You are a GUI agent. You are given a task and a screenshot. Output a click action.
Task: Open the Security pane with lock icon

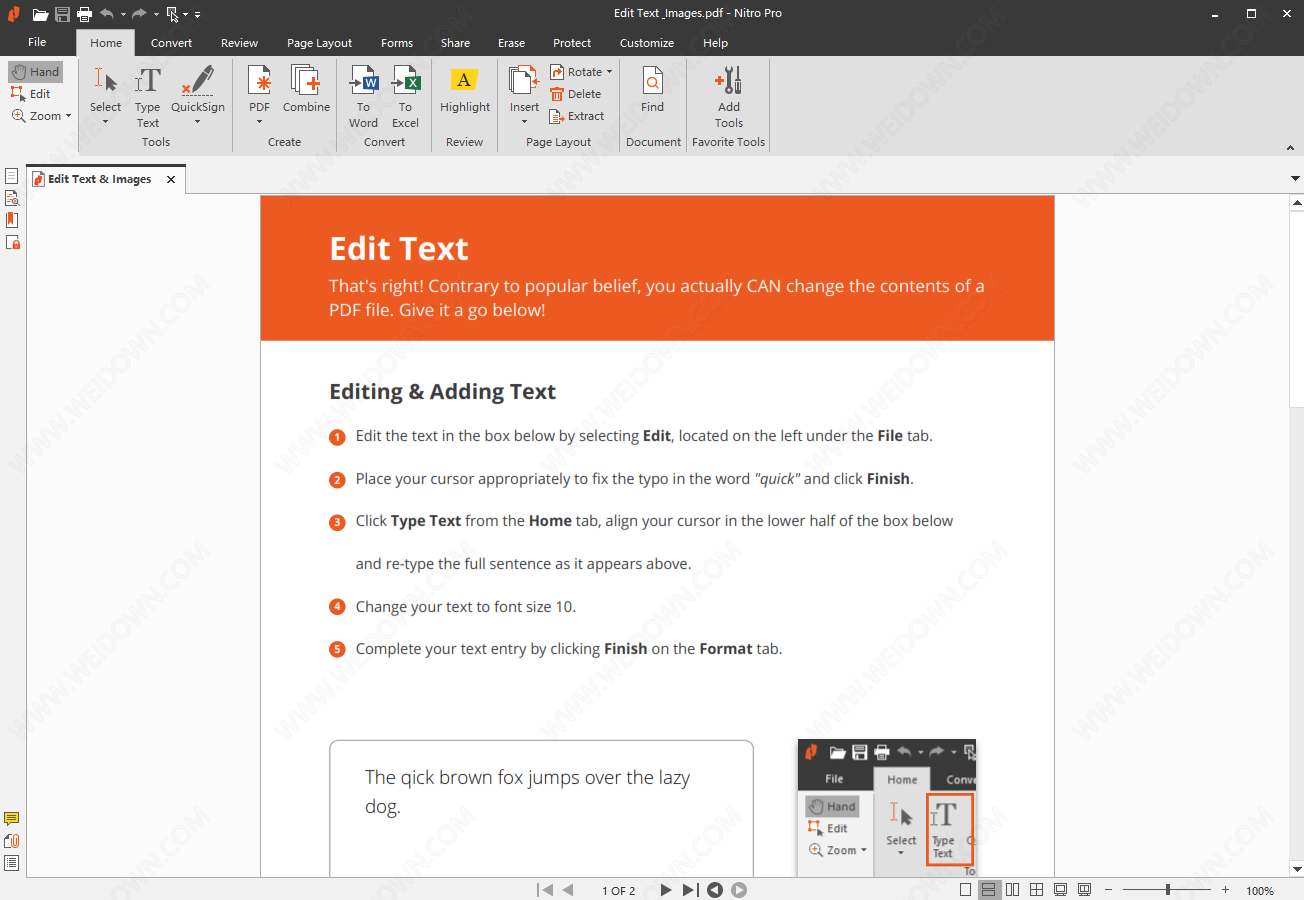[12, 242]
